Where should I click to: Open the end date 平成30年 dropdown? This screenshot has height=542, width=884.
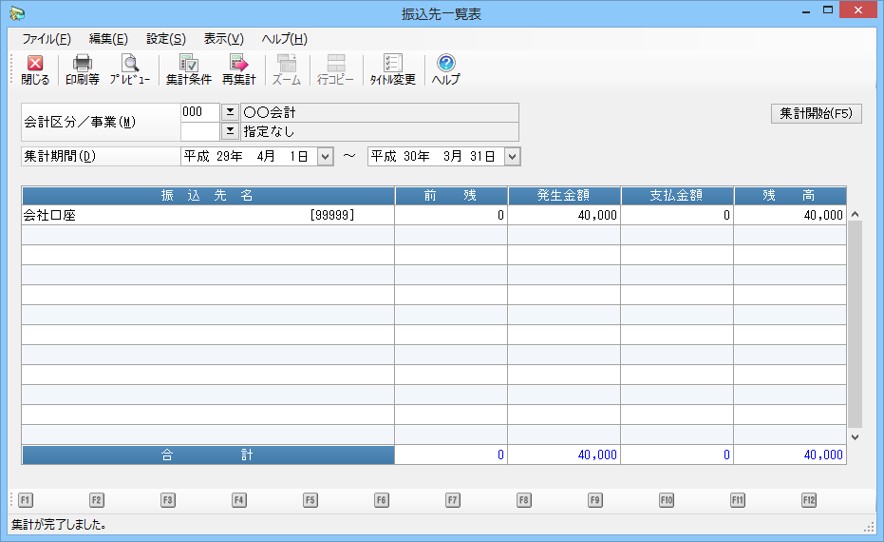pos(512,156)
